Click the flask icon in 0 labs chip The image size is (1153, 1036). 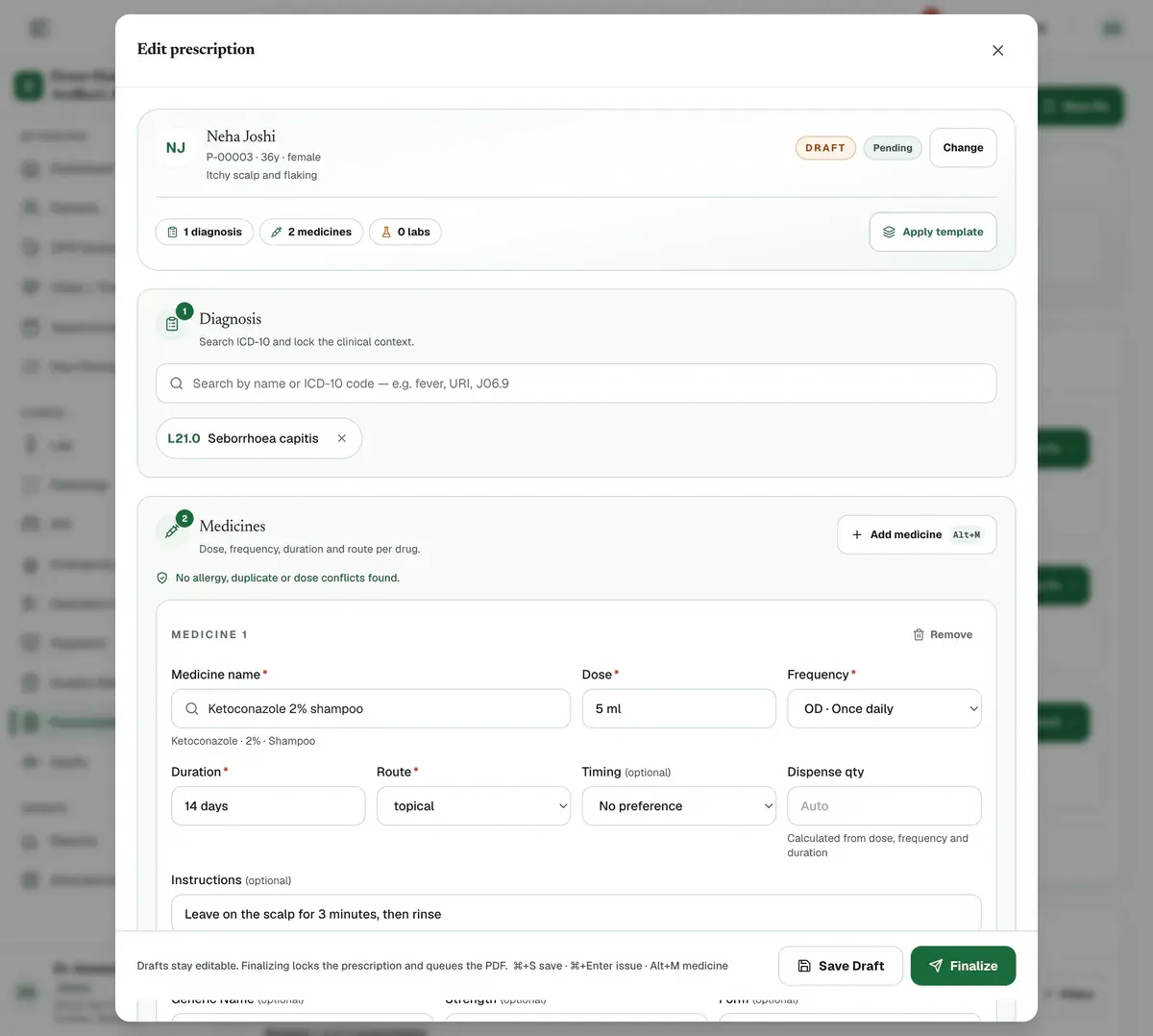click(x=386, y=232)
